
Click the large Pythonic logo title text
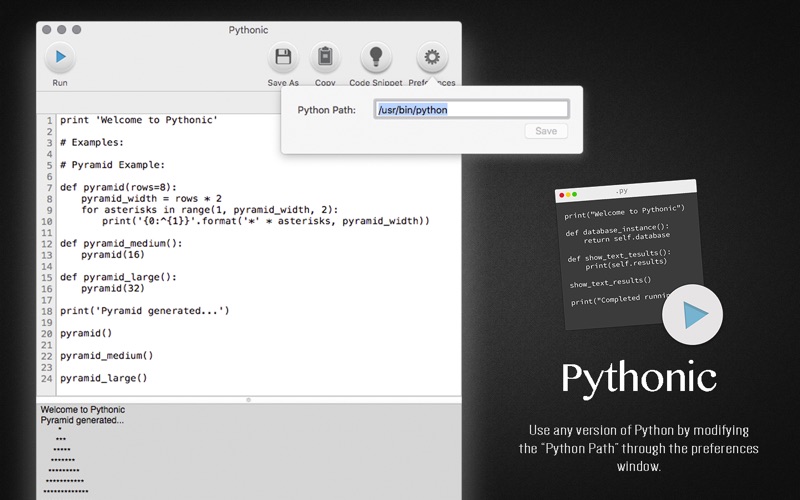point(639,379)
